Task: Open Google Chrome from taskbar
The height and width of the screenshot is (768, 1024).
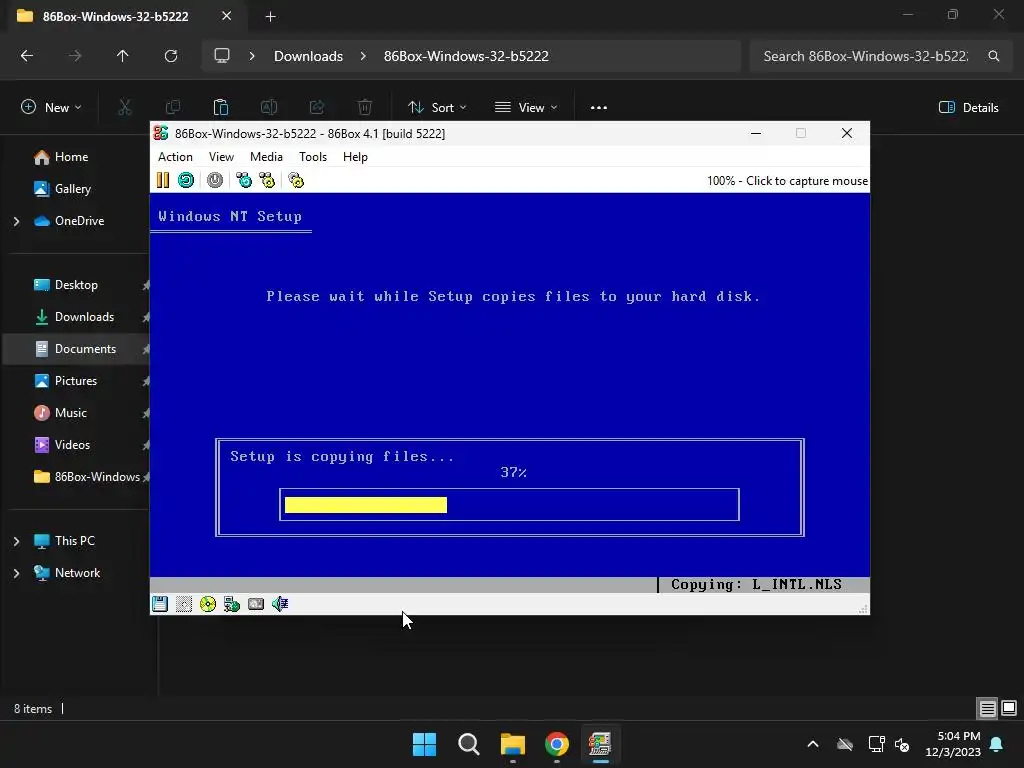Action: click(557, 744)
